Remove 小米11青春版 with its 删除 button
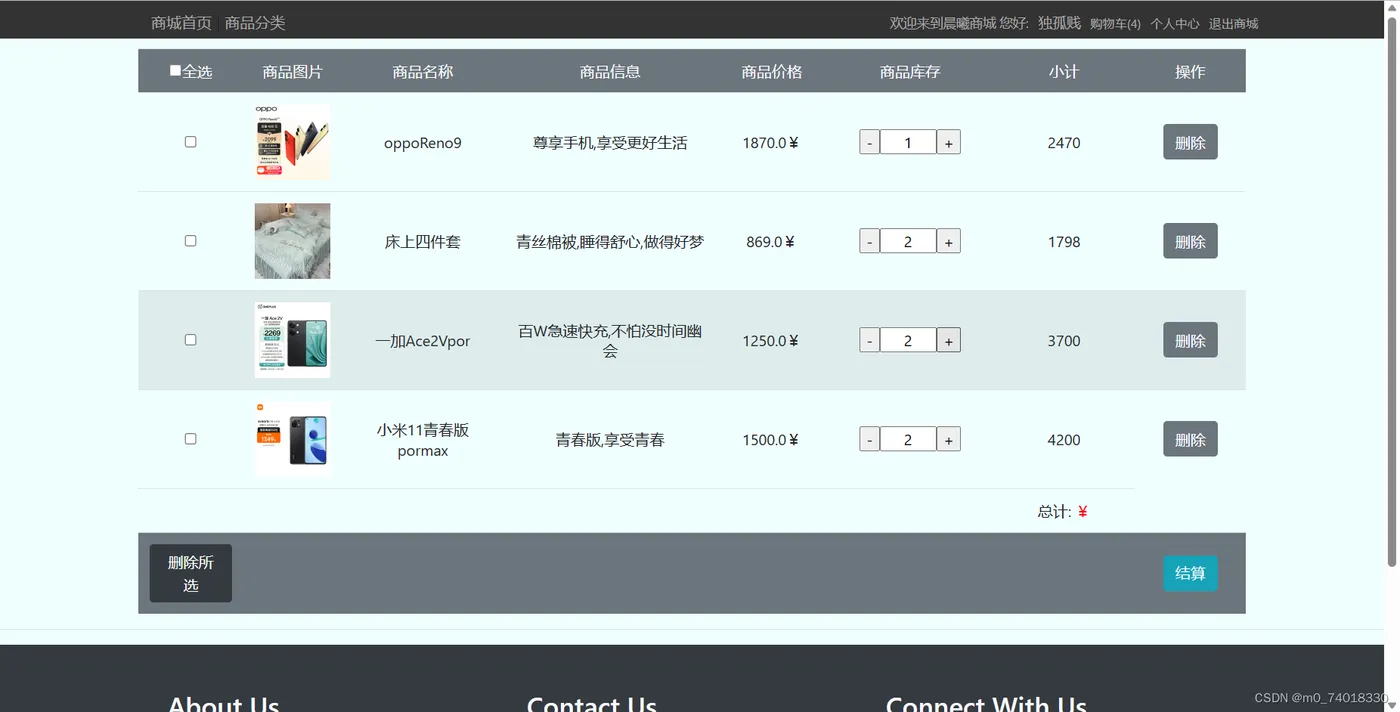This screenshot has height=712, width=1400. point(1190,439)
